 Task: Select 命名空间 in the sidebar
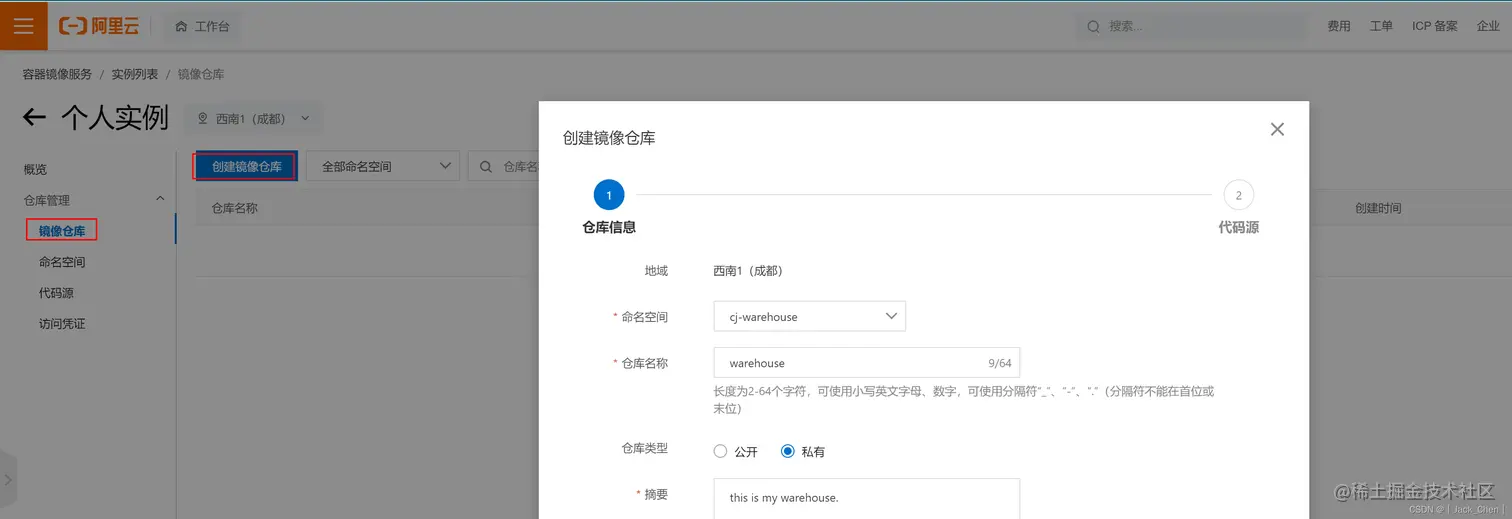coord(62,262)
